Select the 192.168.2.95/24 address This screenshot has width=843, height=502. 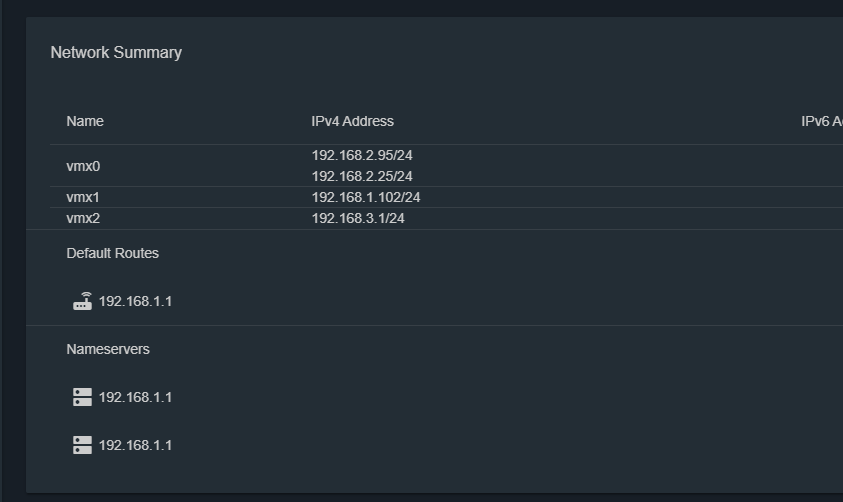coord(362,155)
